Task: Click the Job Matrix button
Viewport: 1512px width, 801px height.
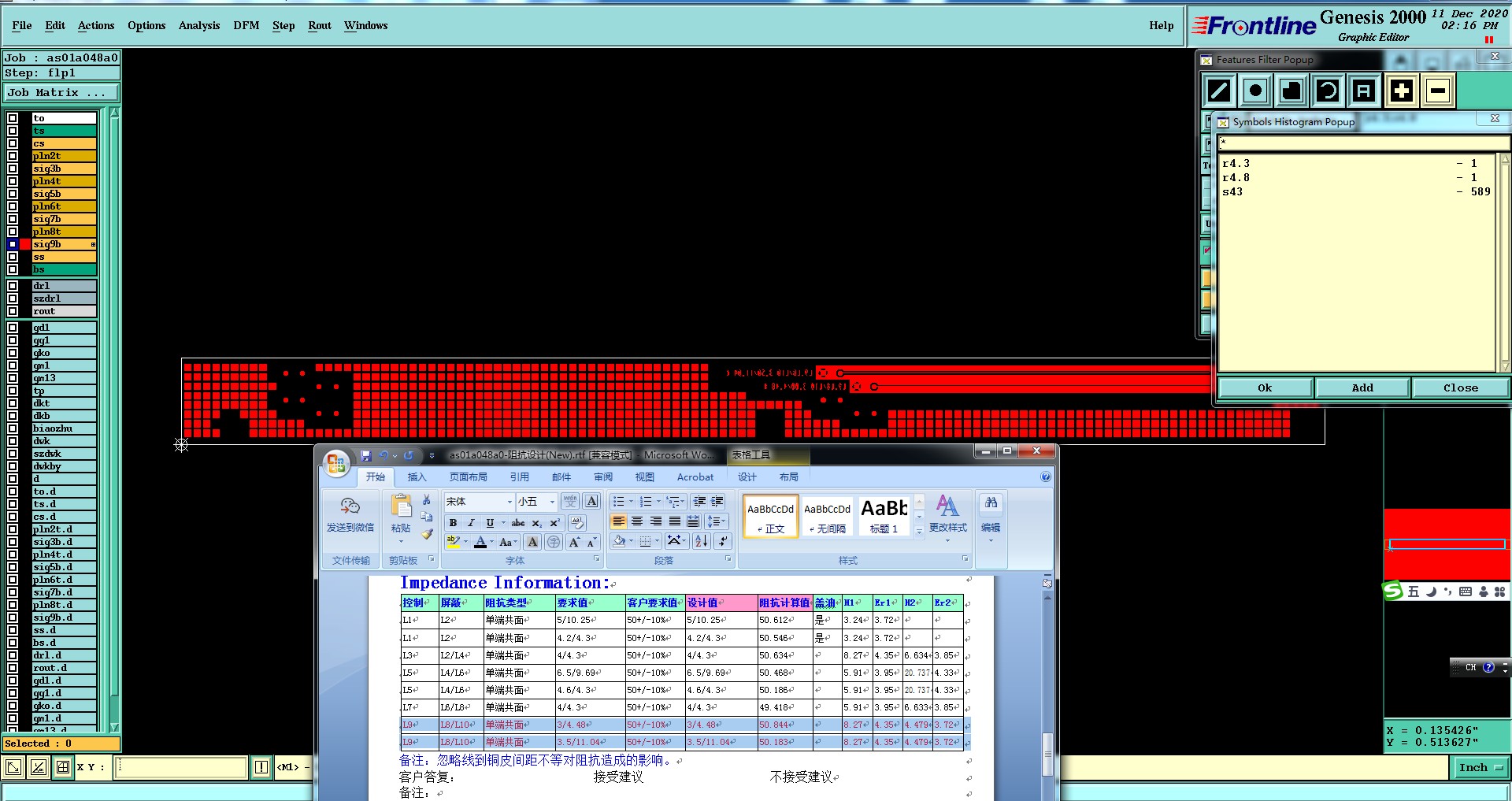Action: click(x=62, y=92)
